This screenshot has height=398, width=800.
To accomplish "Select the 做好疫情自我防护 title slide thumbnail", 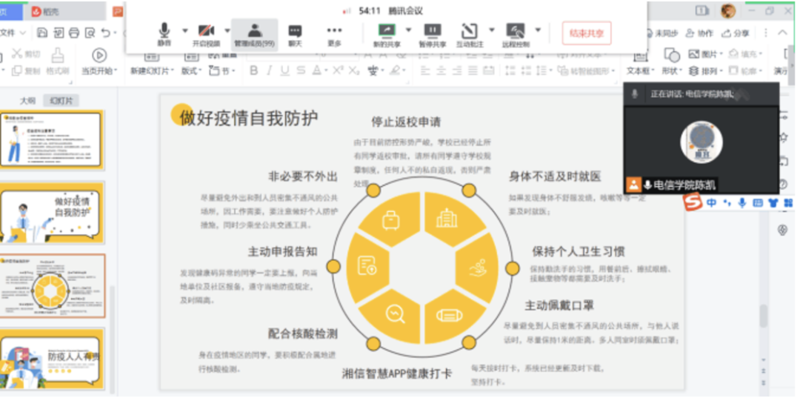I will (52, 212).
